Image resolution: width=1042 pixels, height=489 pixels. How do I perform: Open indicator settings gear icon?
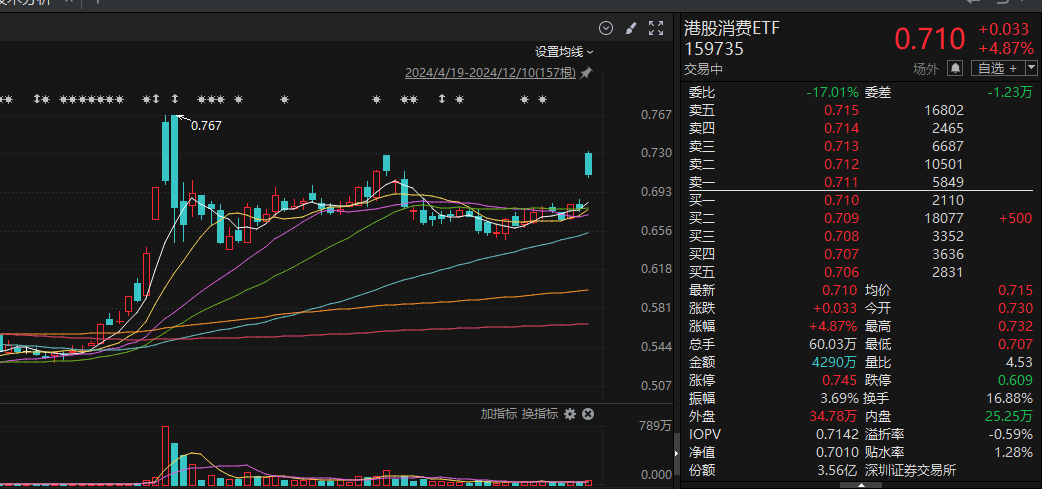pos(570,414)
